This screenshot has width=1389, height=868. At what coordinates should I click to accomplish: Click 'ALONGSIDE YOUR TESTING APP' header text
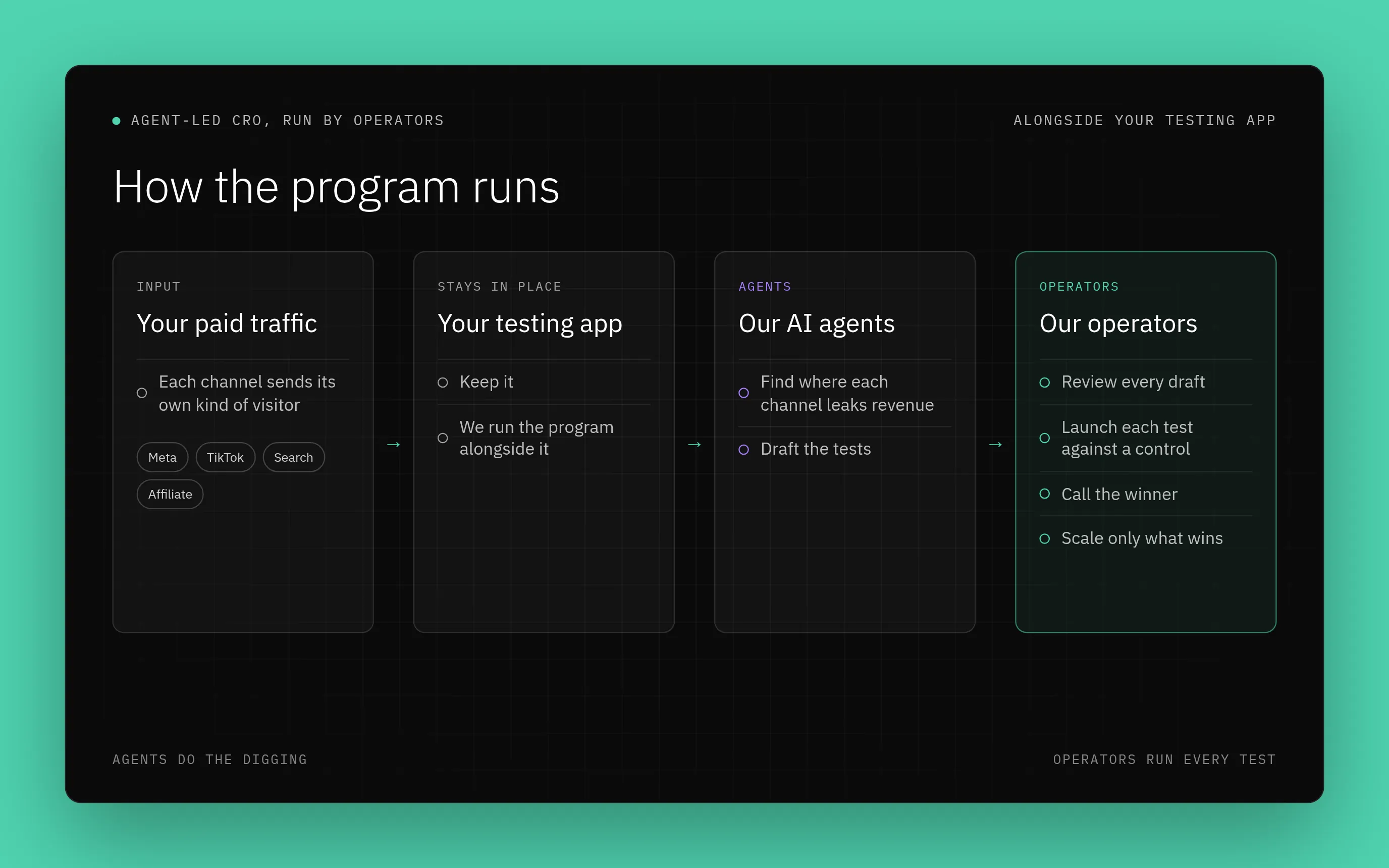[1145, 121]
